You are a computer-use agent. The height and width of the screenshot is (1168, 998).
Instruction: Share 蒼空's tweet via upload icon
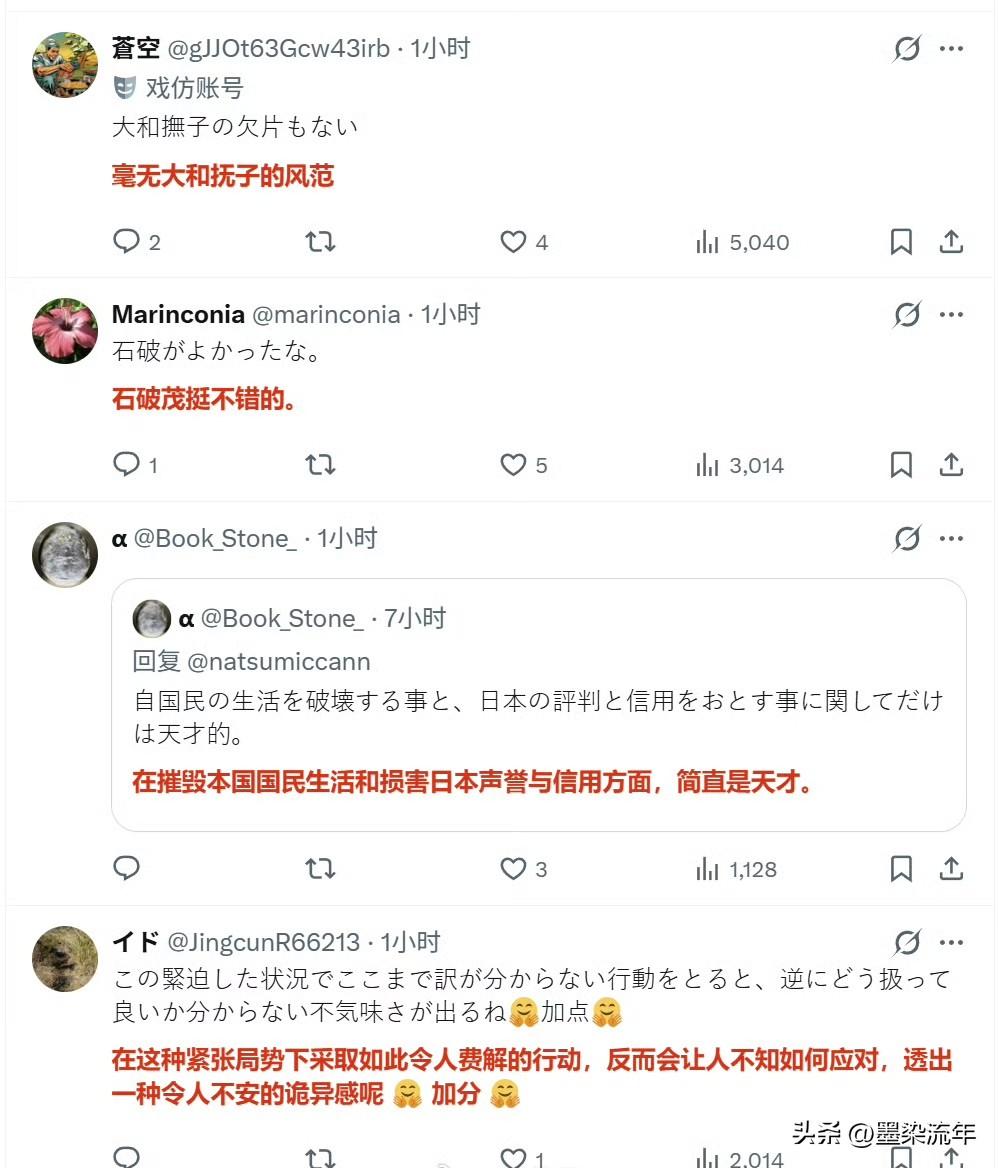point(951,241)
